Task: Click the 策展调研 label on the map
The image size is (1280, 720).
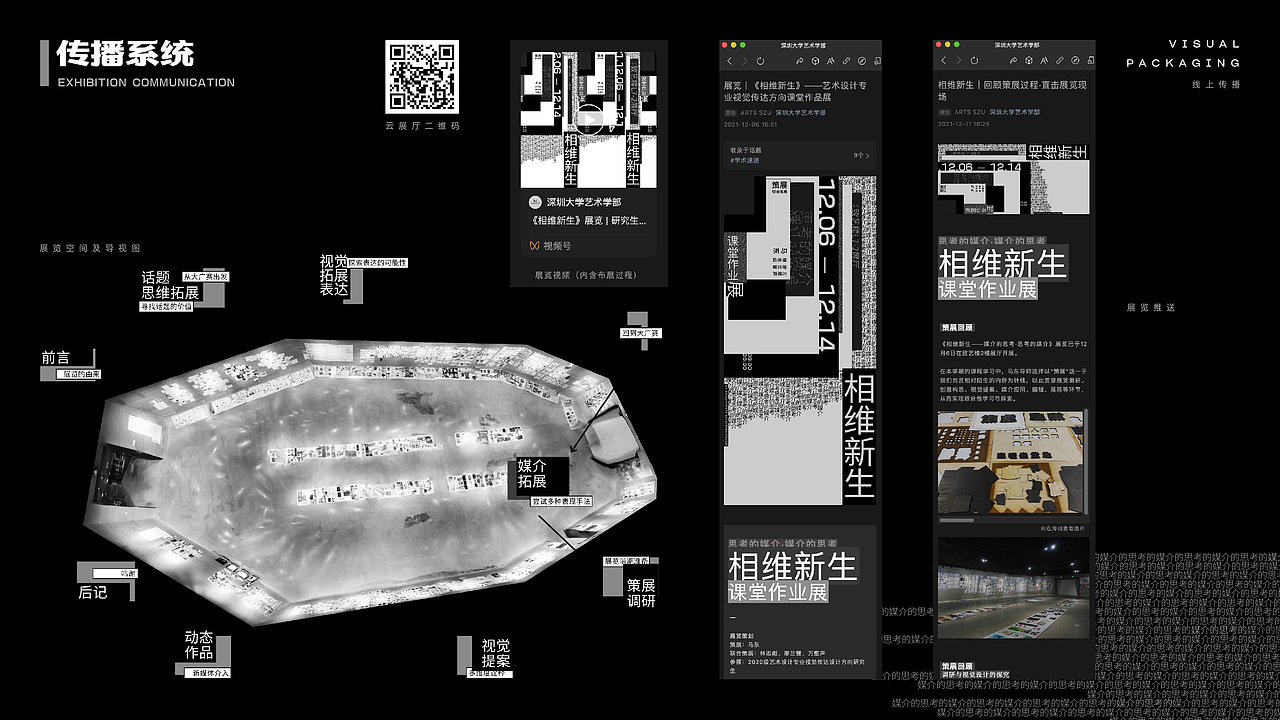Action: click(x=641, y=593)
